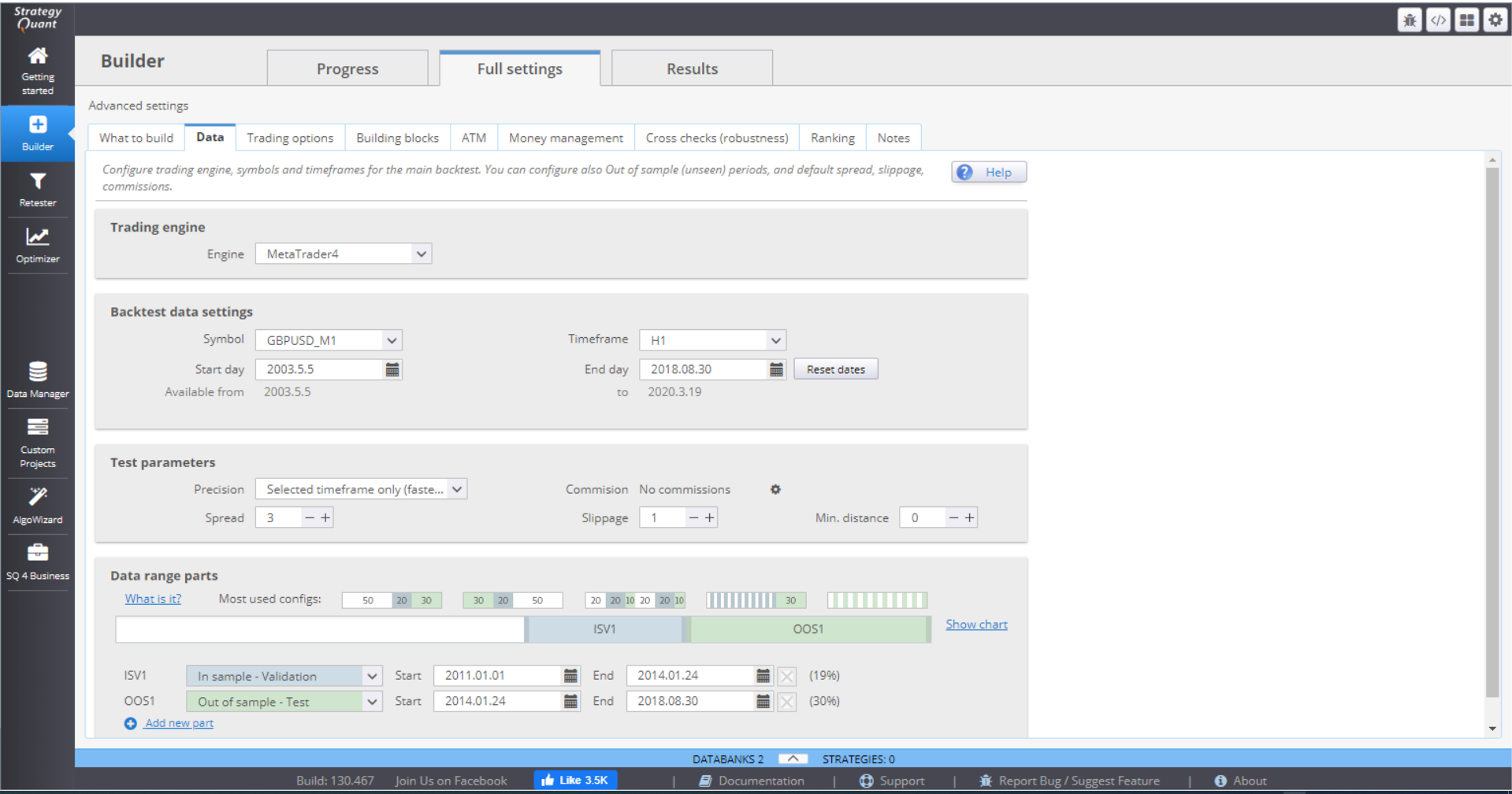
Task: Decrease the Min. distance value
Action: point(953,518)
